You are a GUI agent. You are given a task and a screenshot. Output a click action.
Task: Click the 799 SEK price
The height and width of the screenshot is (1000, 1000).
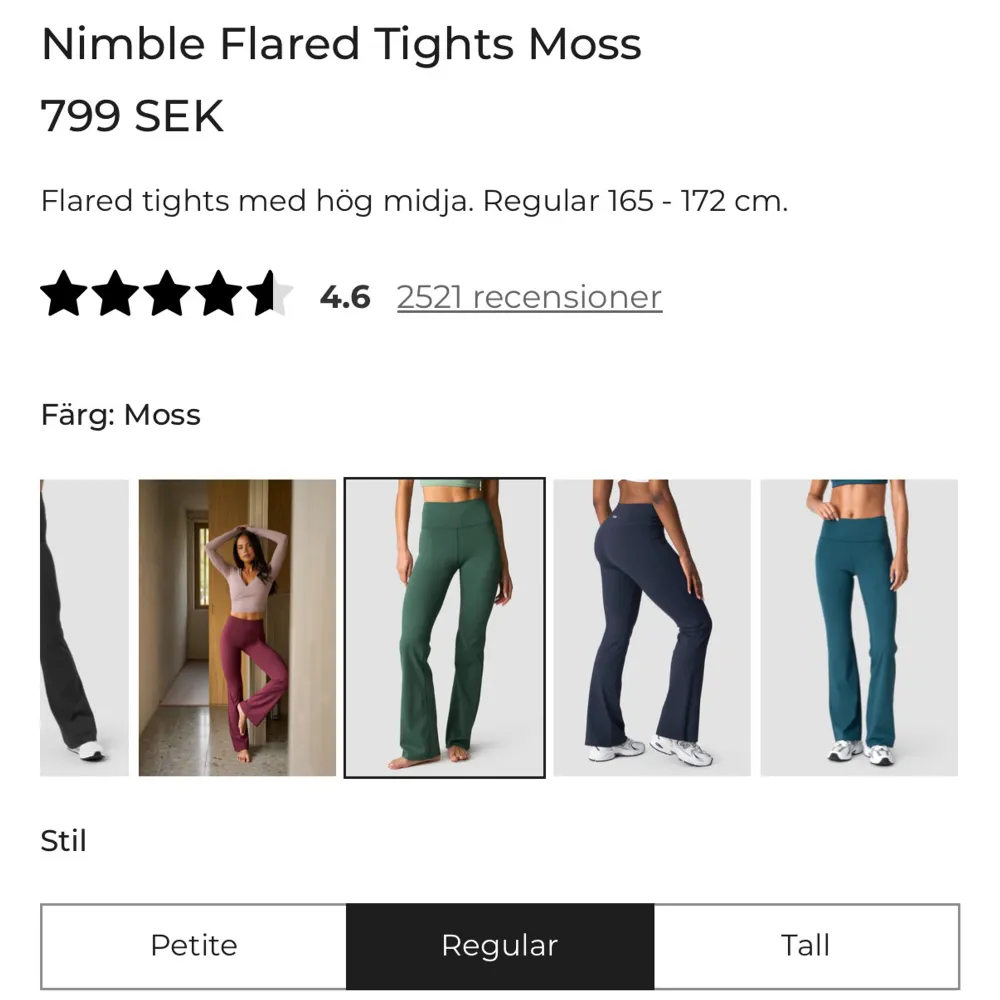click(130, 115)
